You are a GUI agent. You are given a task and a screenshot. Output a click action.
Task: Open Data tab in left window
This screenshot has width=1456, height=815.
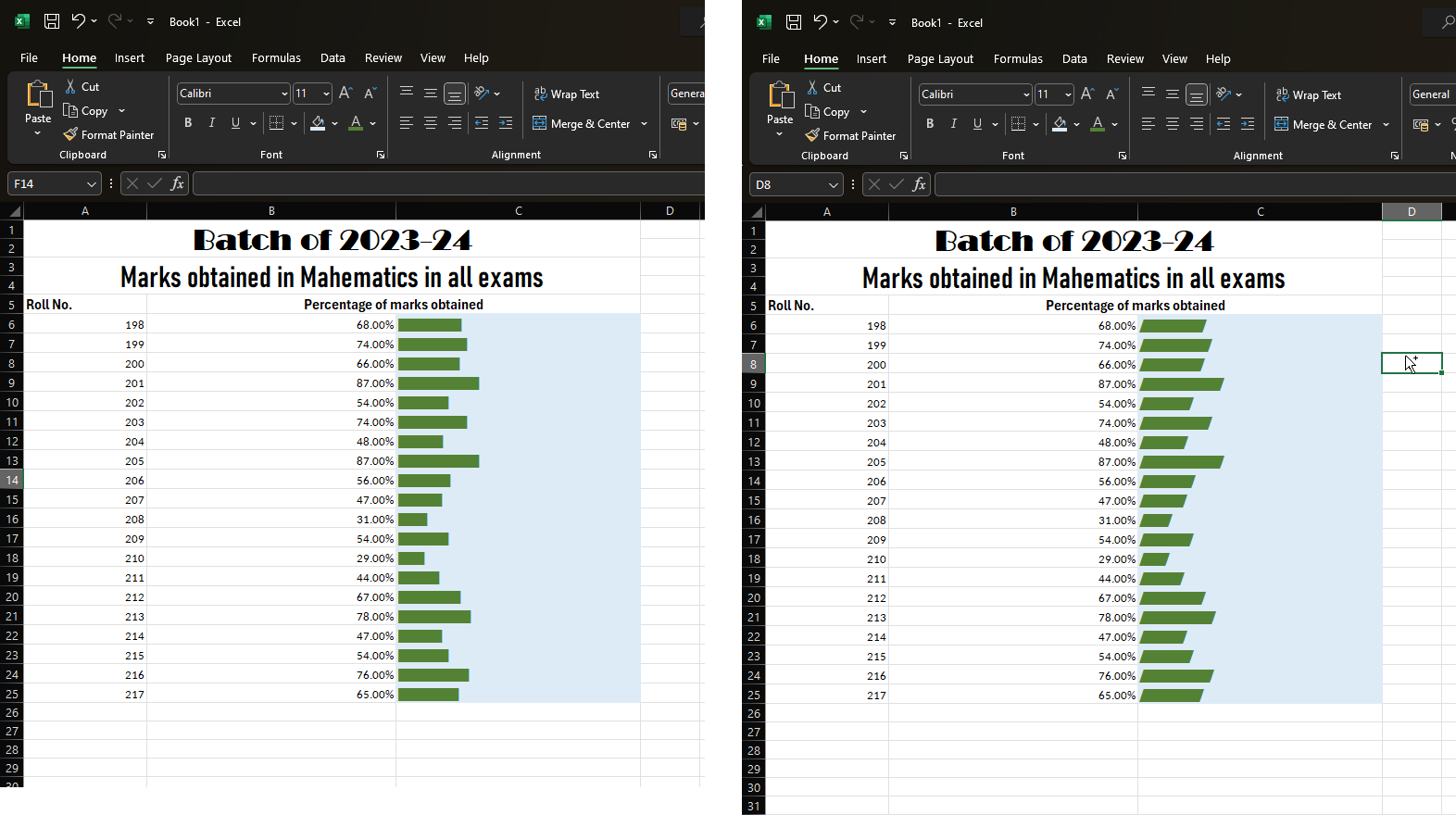(x=333, y=57)
